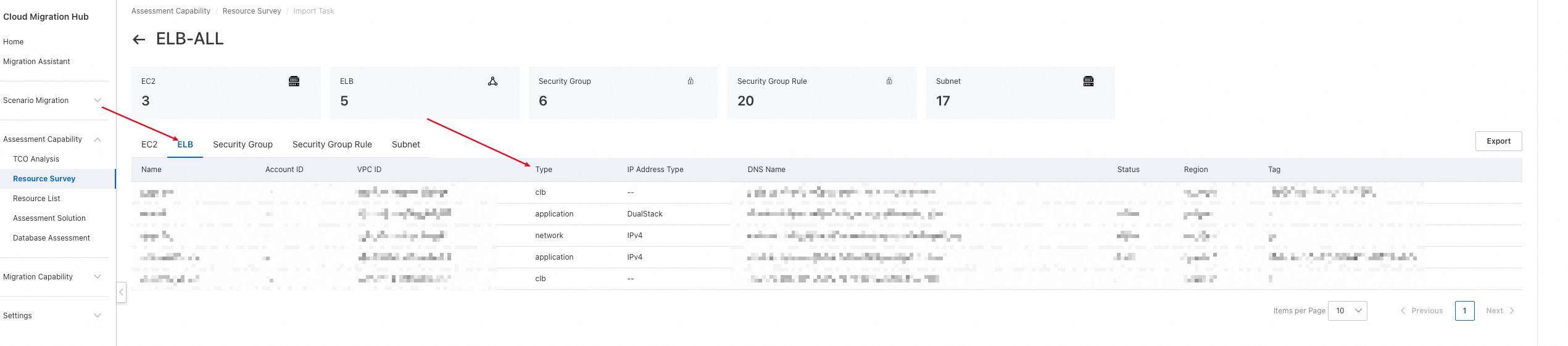Click the IP Address Type column header
1568x346 pixels.
click(x=655, y=170)
